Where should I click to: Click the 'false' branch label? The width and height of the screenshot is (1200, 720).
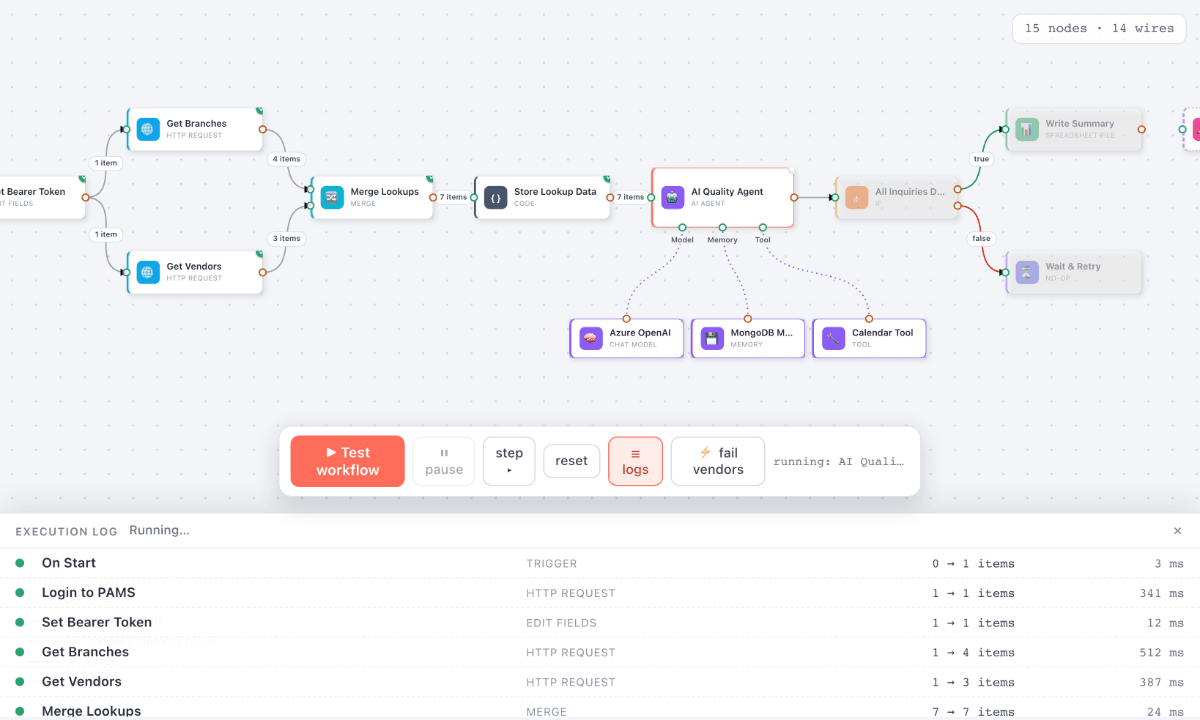coord(981,238)
